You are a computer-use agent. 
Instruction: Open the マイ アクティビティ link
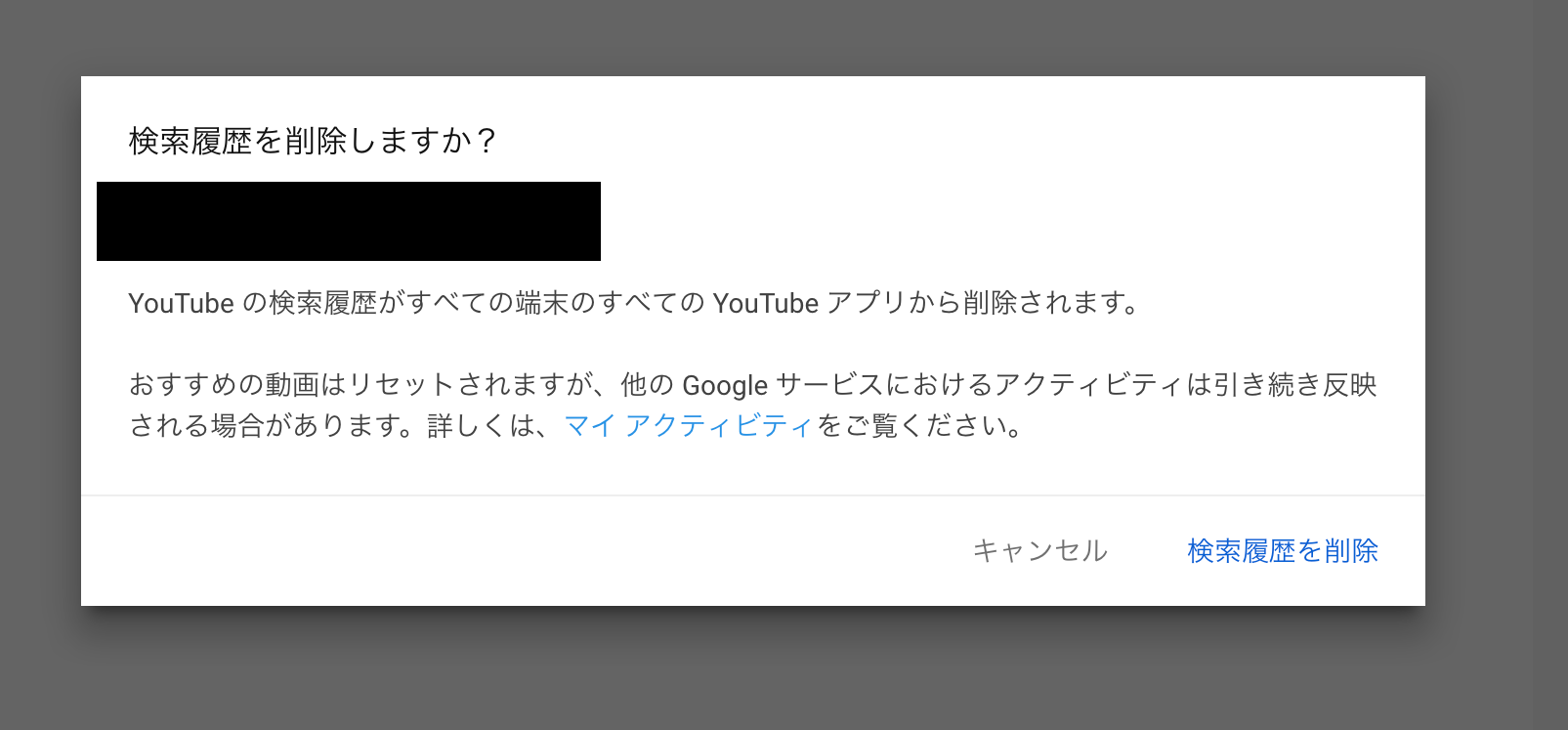point(689,426)
